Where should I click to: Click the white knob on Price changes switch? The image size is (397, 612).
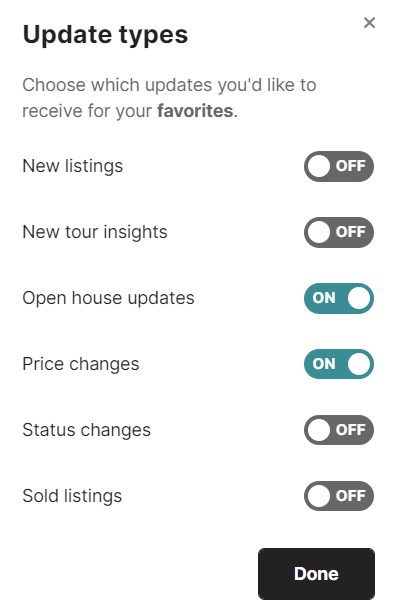(x=359, y=364)
